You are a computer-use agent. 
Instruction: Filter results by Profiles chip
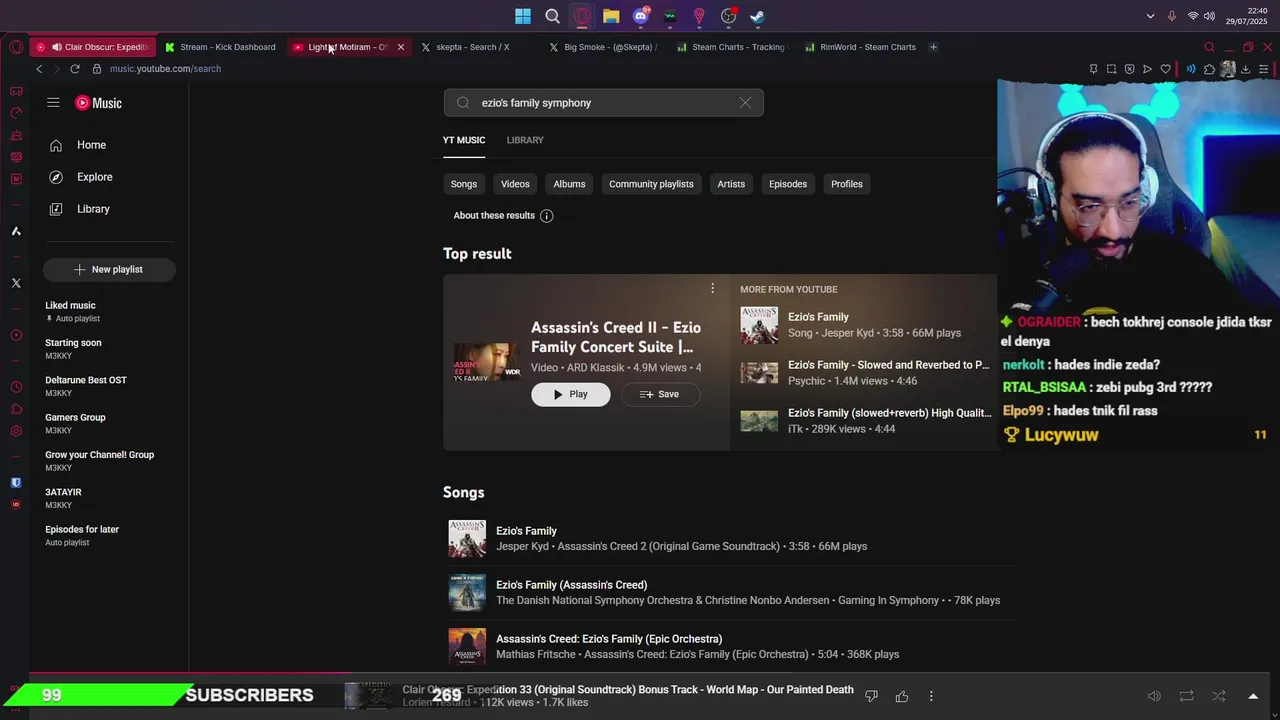(847, 184)
